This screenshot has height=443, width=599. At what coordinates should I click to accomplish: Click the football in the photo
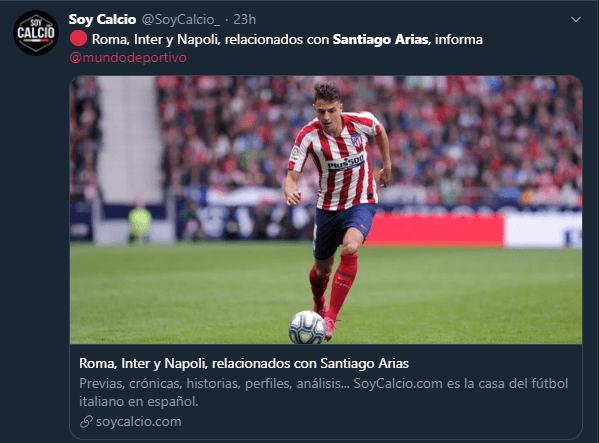pos(307,327)
